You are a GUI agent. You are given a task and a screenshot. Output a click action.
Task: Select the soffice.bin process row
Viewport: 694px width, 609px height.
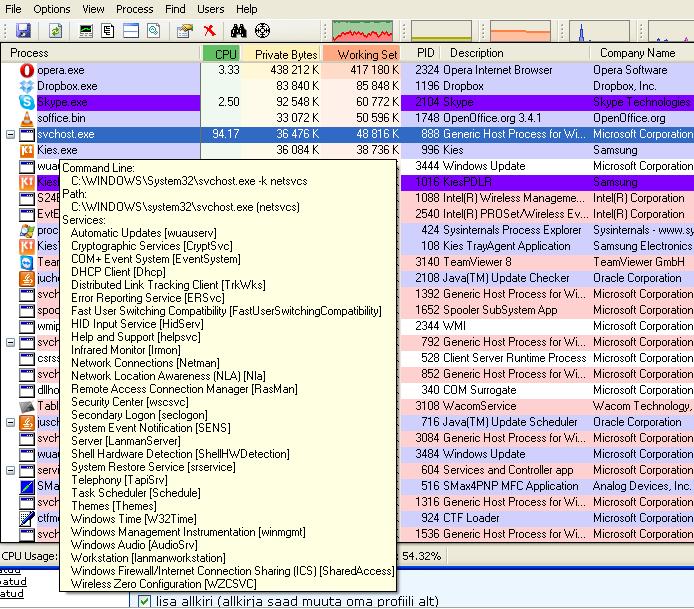point(347,118)
